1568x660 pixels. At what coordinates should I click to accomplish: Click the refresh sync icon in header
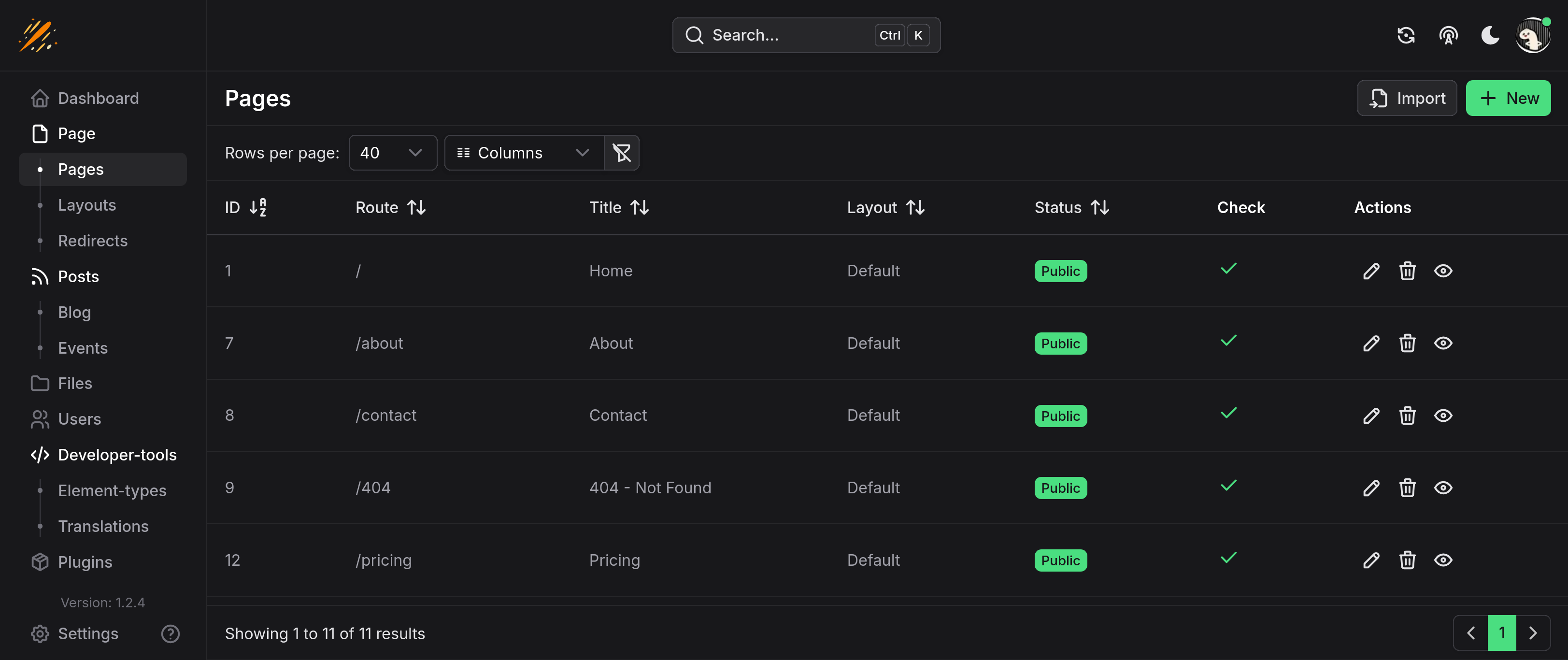[1406, 35]
